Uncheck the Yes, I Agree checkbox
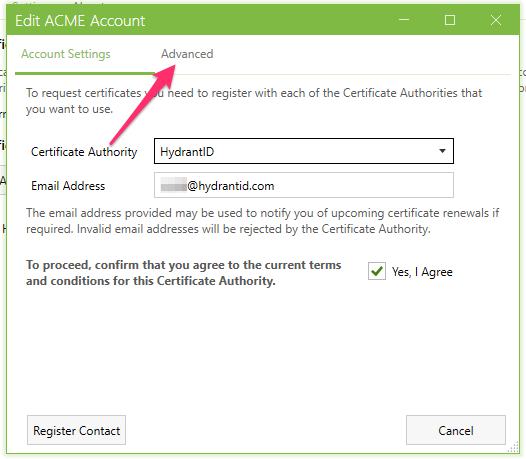 tap(377, 271)
